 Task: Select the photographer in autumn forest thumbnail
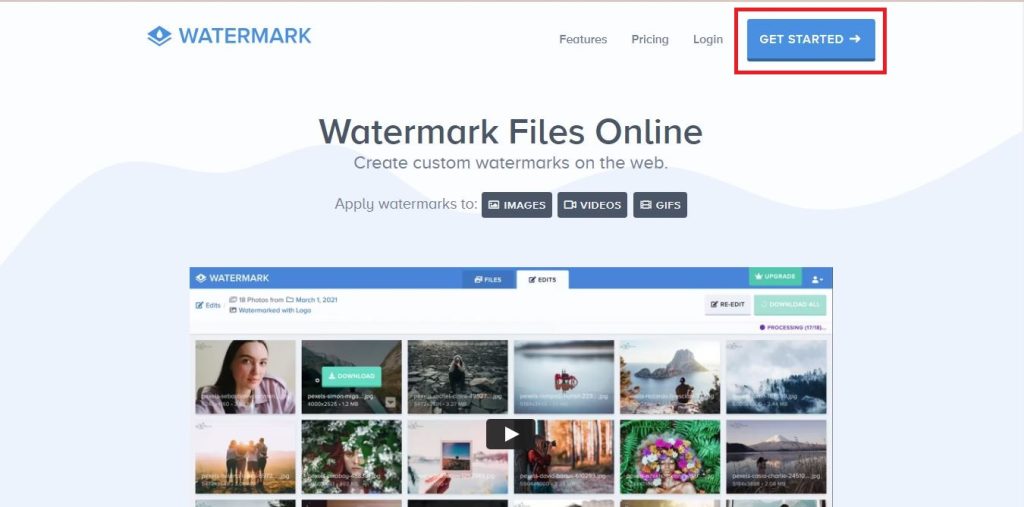pos(564,457)
